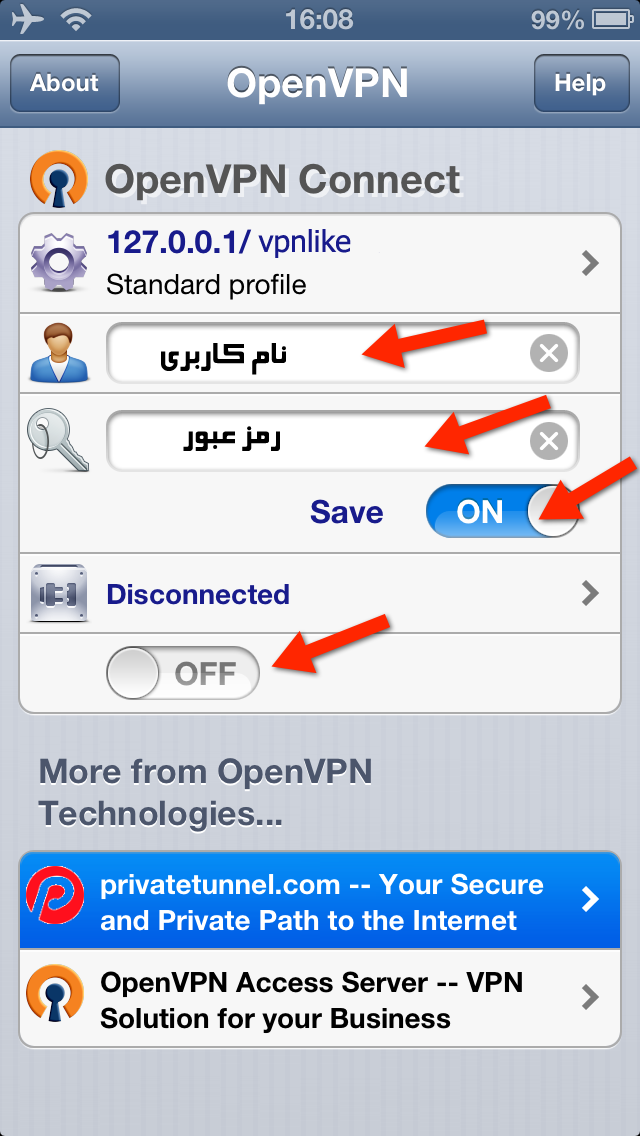Screen dimensions: 640x1136
Task: Open privatetunnel.com row chevron
Action: pos(591,900)
